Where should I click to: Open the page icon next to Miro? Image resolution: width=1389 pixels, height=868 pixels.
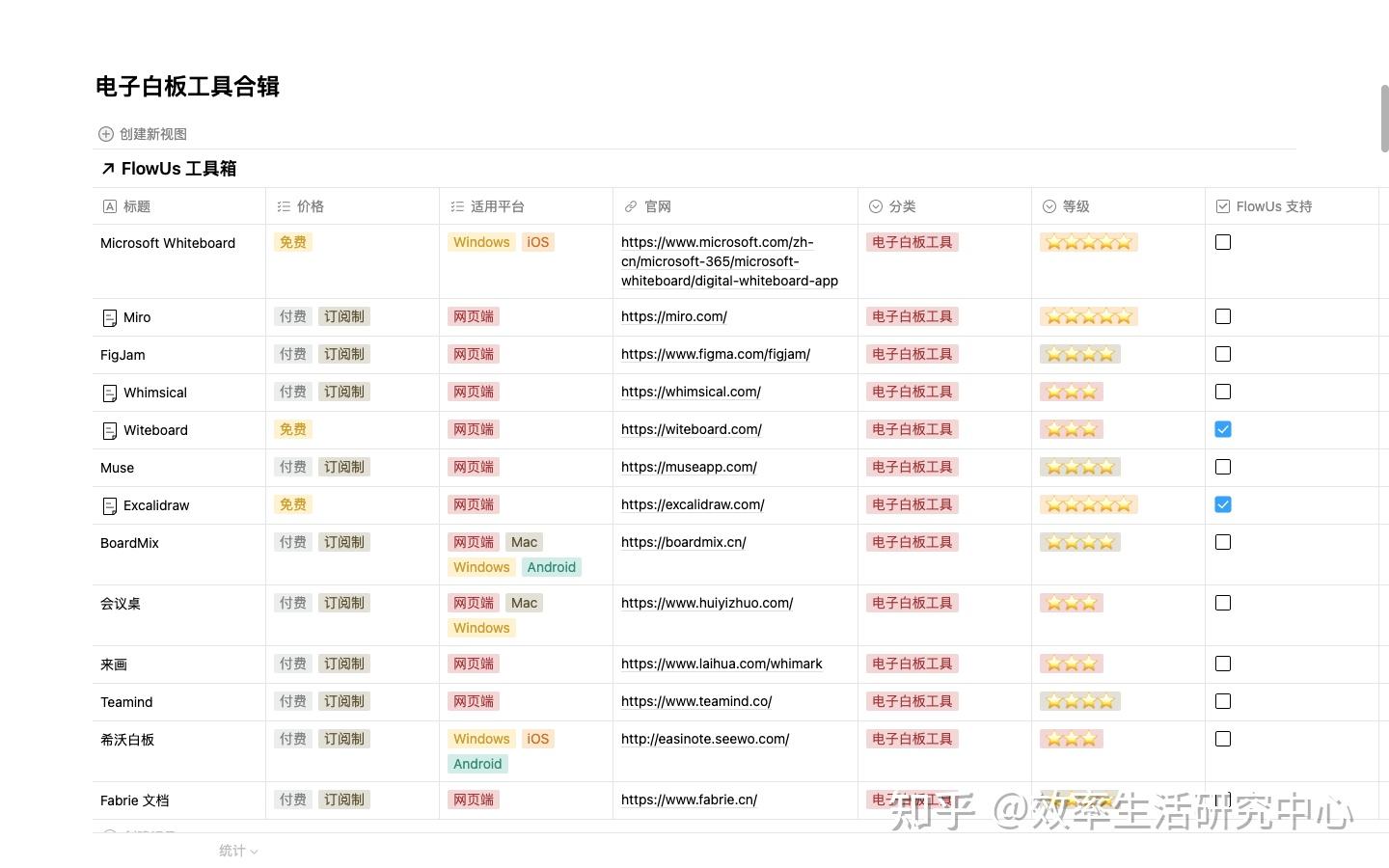tap(110, 317)
